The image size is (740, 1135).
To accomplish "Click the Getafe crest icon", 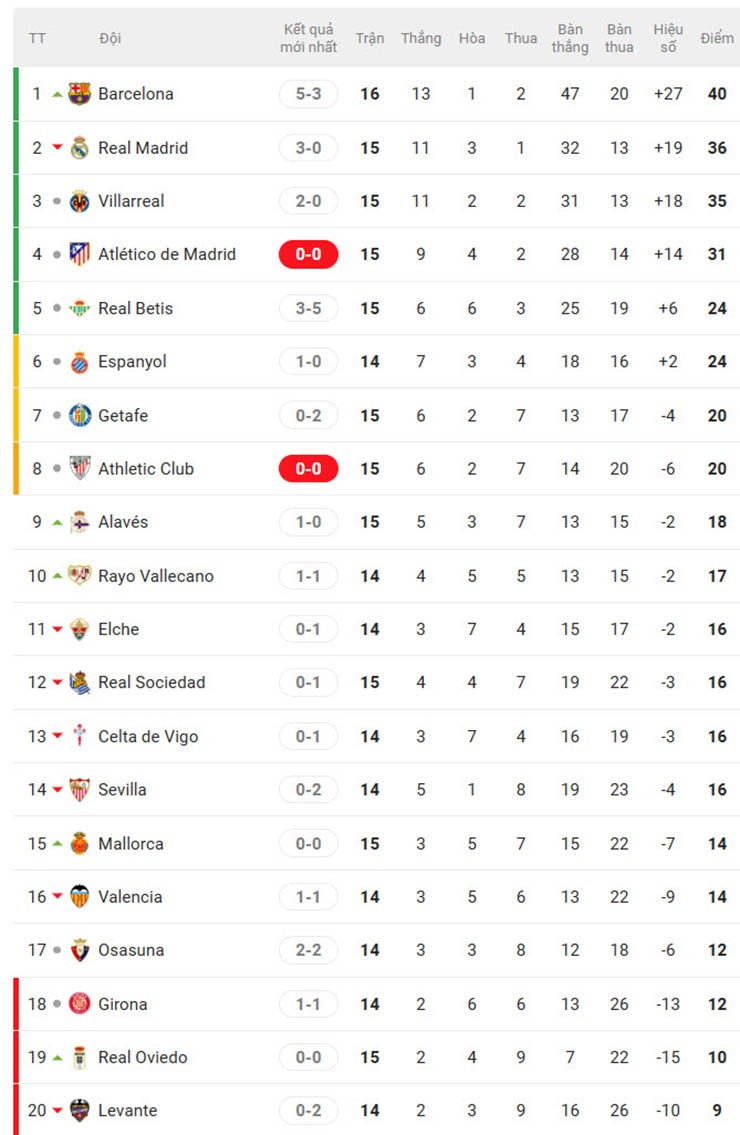I will click(80, 415).
